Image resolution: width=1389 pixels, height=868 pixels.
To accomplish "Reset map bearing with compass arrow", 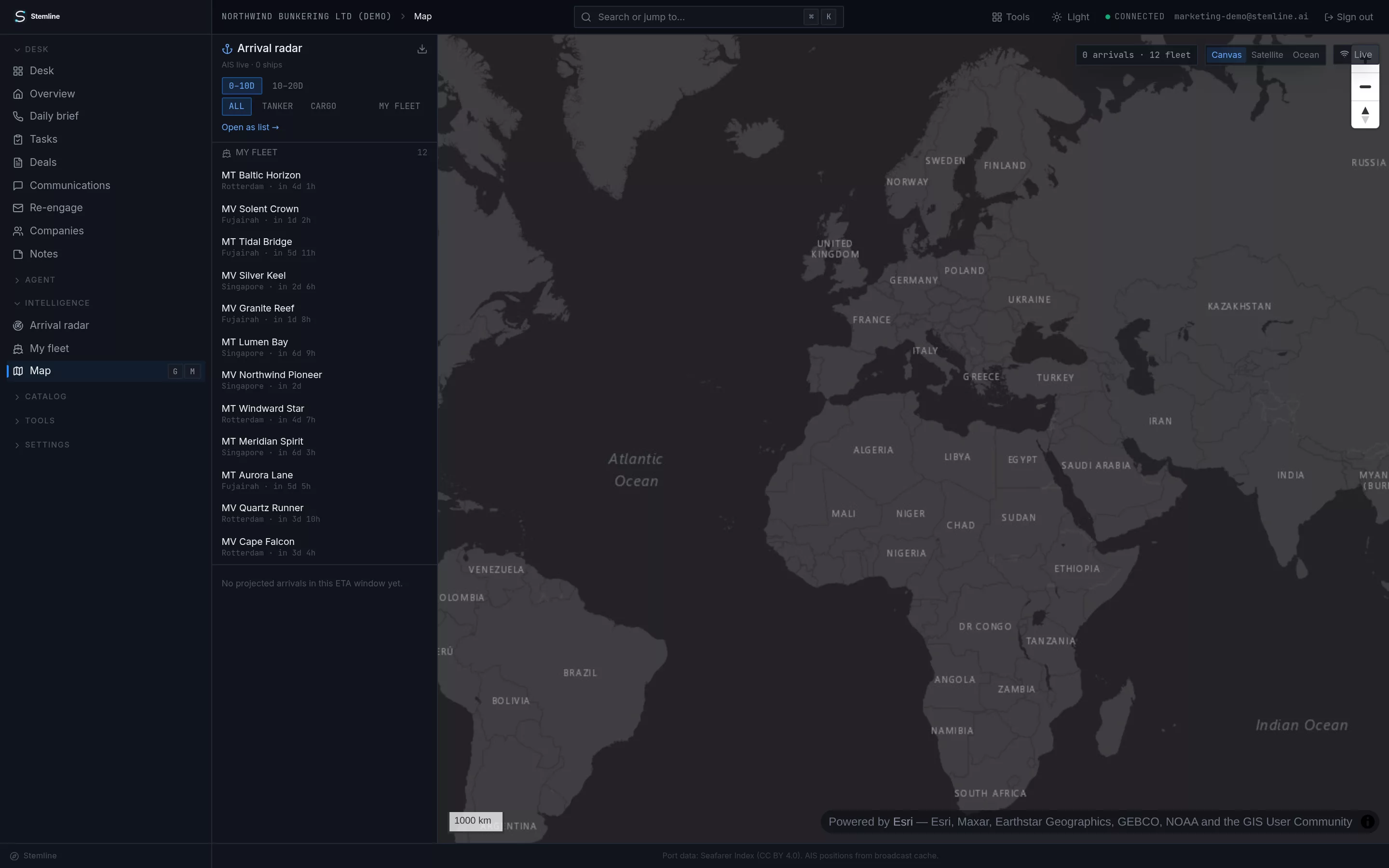I will point(1365,114).
